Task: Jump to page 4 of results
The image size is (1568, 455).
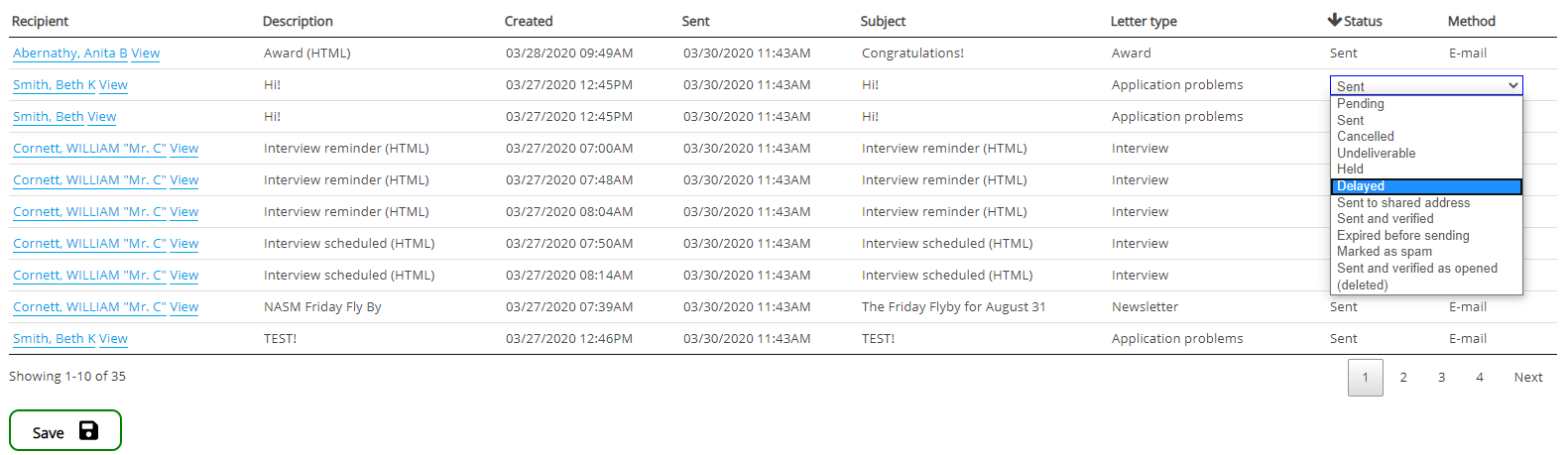Action: (1479, 378)
